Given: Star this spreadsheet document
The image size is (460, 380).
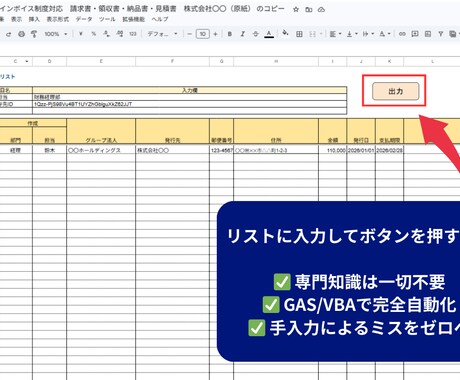Looking at the screenshot, I should (x=296, y=9).
